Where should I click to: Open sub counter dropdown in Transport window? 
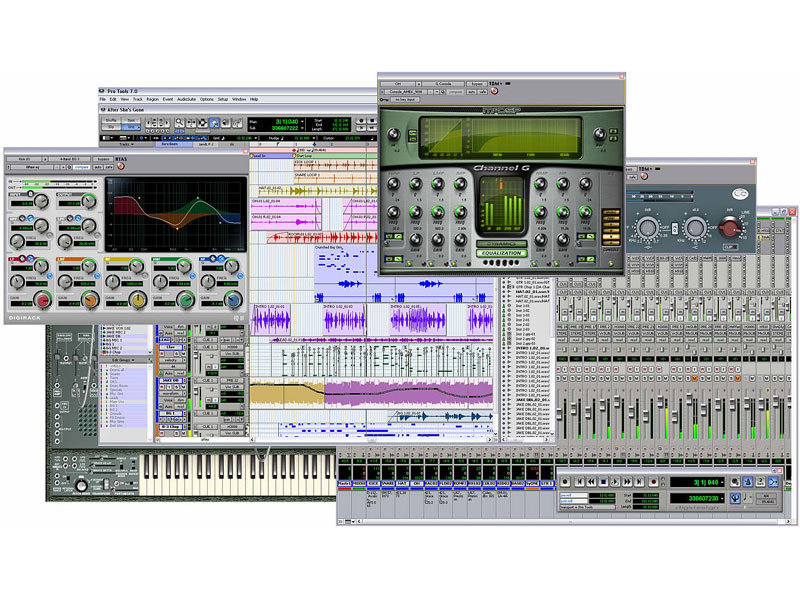(x=722, y=498)
